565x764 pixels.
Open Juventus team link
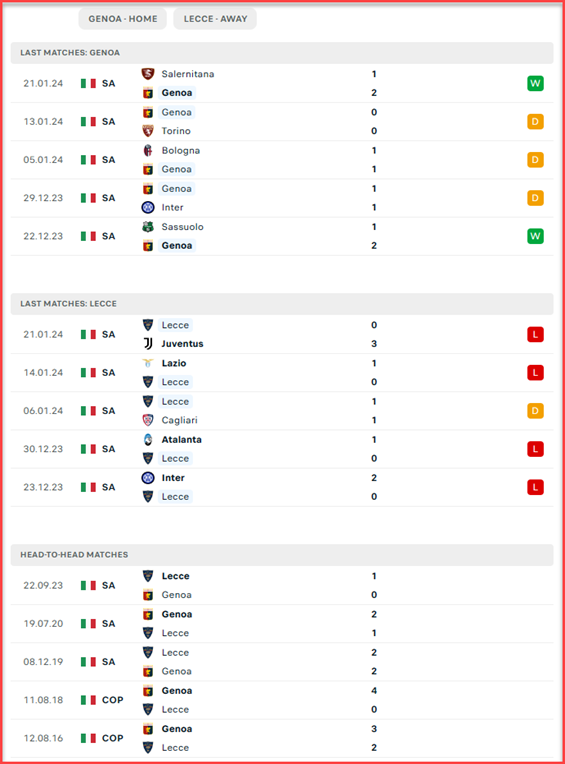182,344
